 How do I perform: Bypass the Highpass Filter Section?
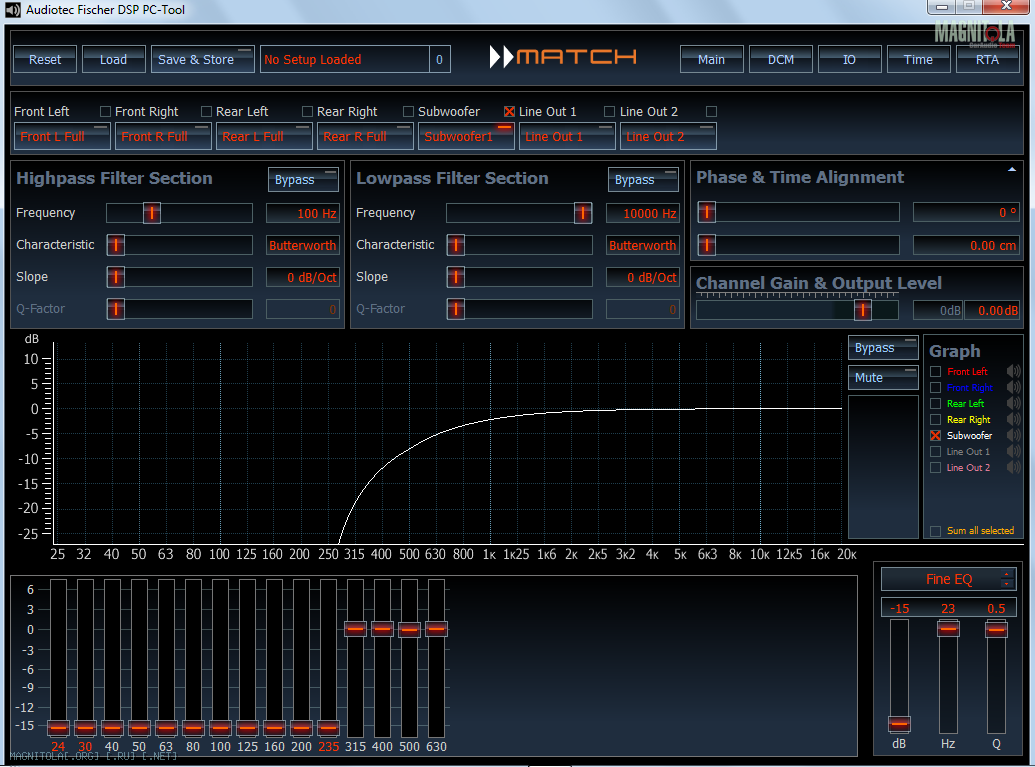click(303, 180)
